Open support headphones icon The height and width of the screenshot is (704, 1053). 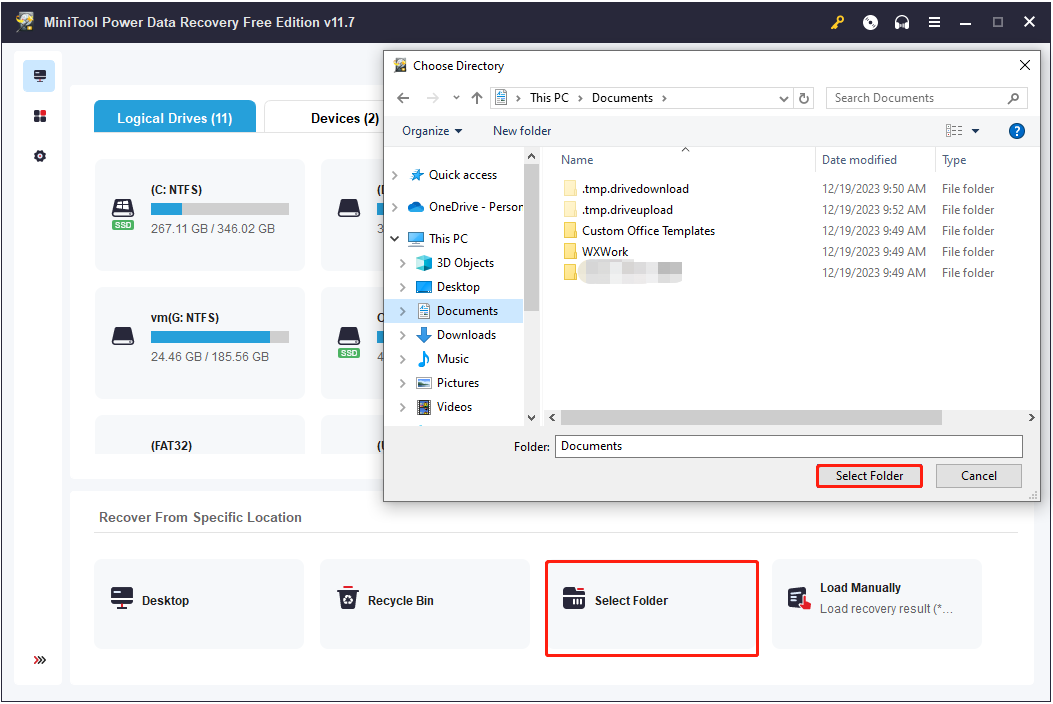pyautogui.click(x=902, y=22)
